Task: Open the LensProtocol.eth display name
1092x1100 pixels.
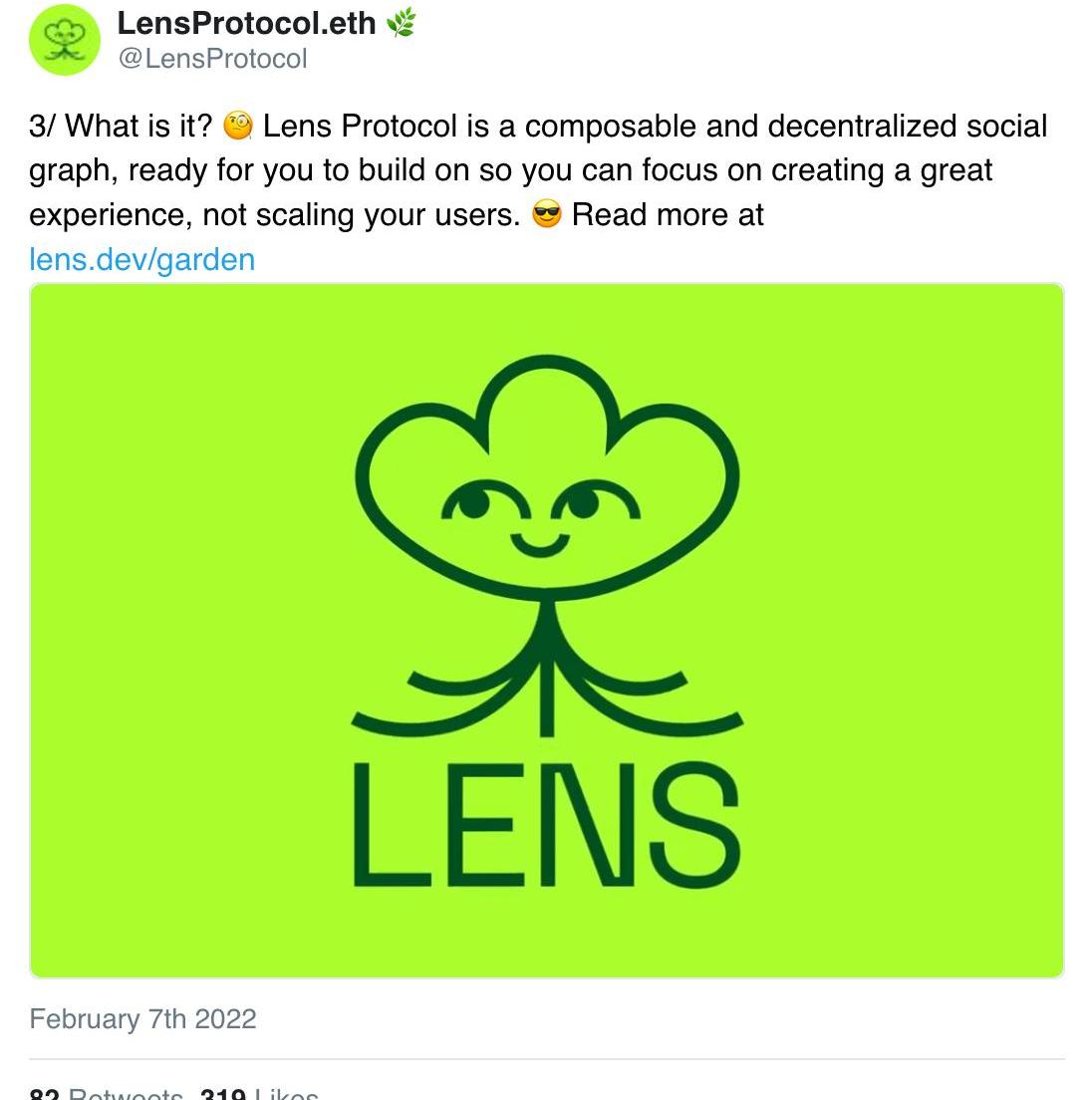Action: tap(246, 23)
